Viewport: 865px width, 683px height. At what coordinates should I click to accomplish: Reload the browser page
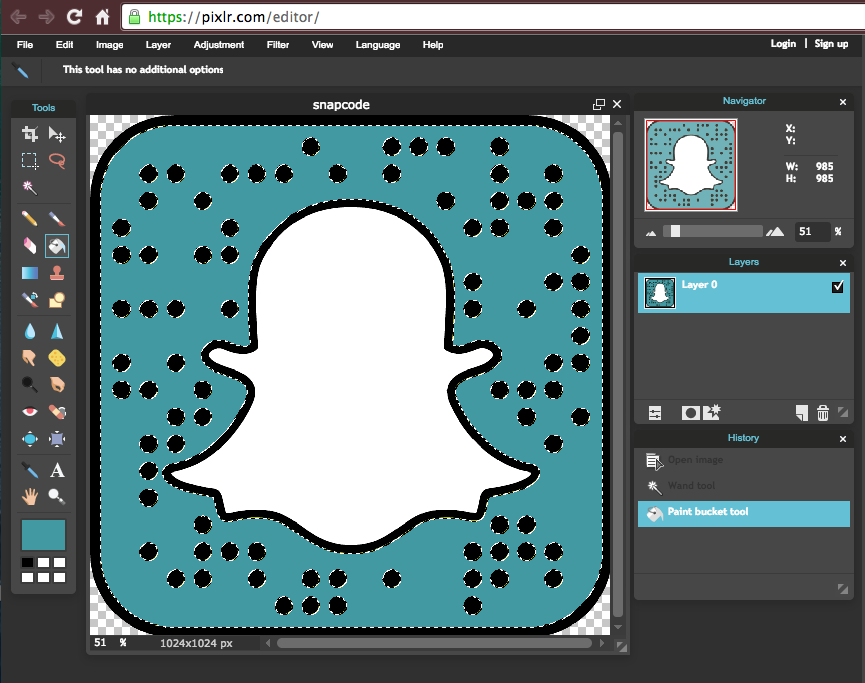74,17
